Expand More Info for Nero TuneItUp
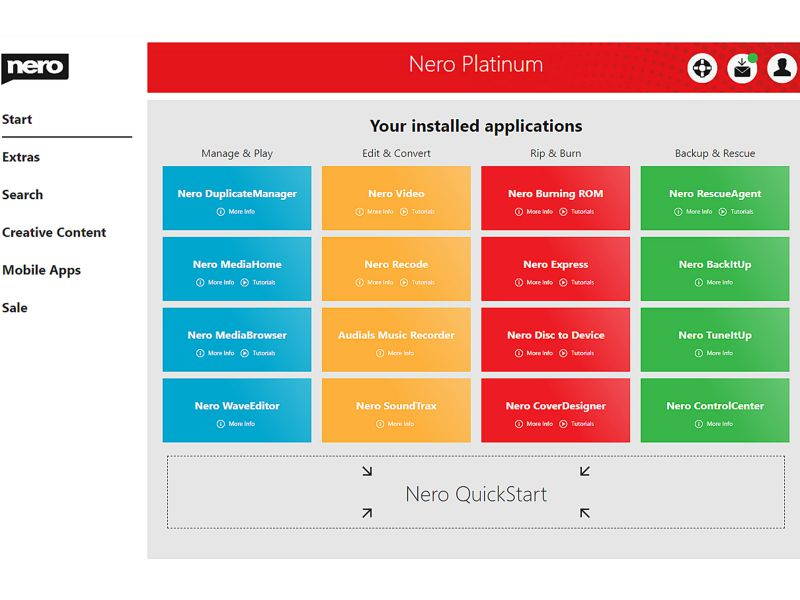The width and height of the screenshot is (800, 600). 714,353
